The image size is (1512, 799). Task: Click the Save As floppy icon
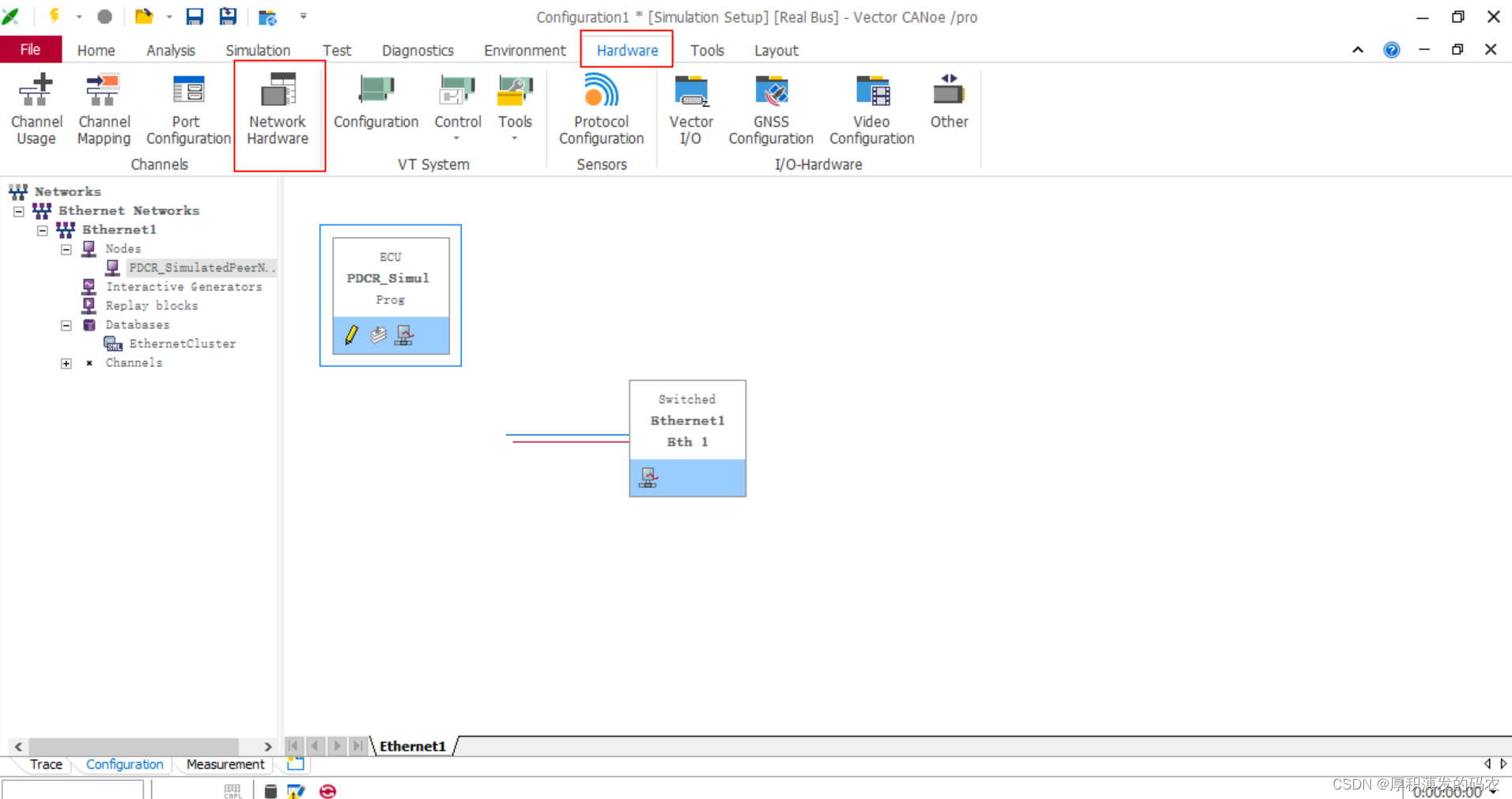pyautogui.click(x=229, y=17)
